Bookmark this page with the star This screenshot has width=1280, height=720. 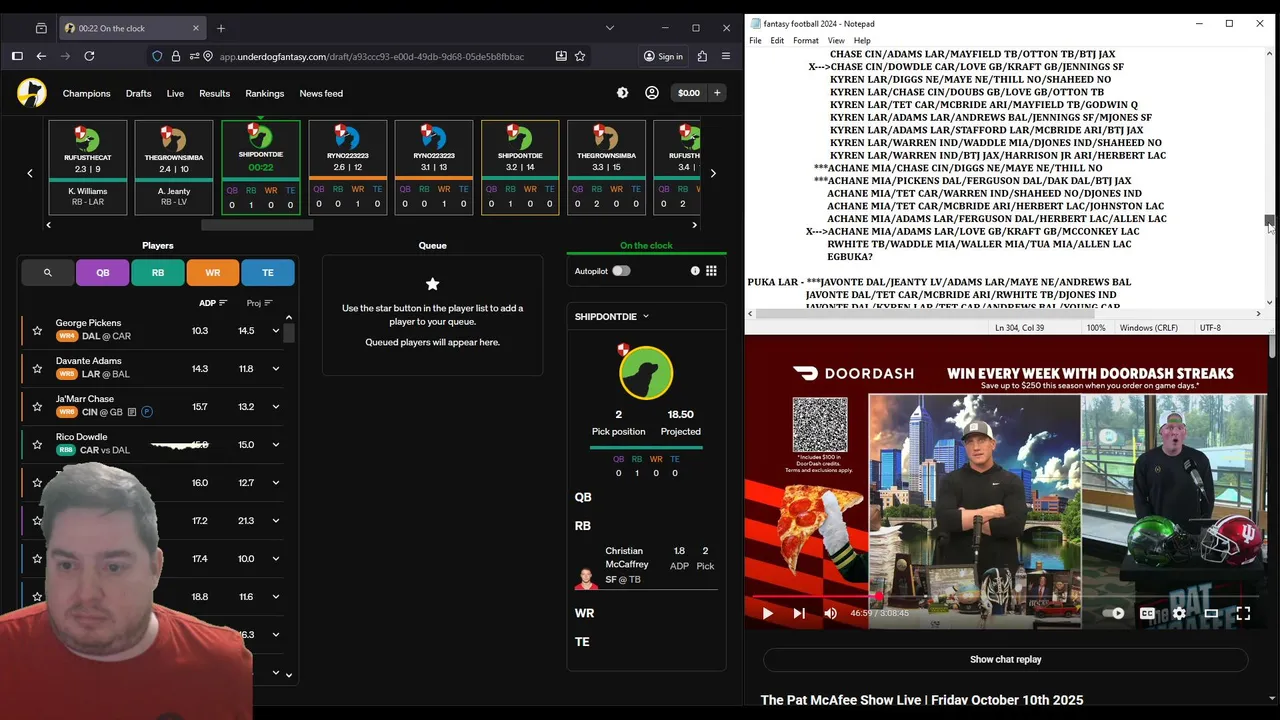point(580,57)
